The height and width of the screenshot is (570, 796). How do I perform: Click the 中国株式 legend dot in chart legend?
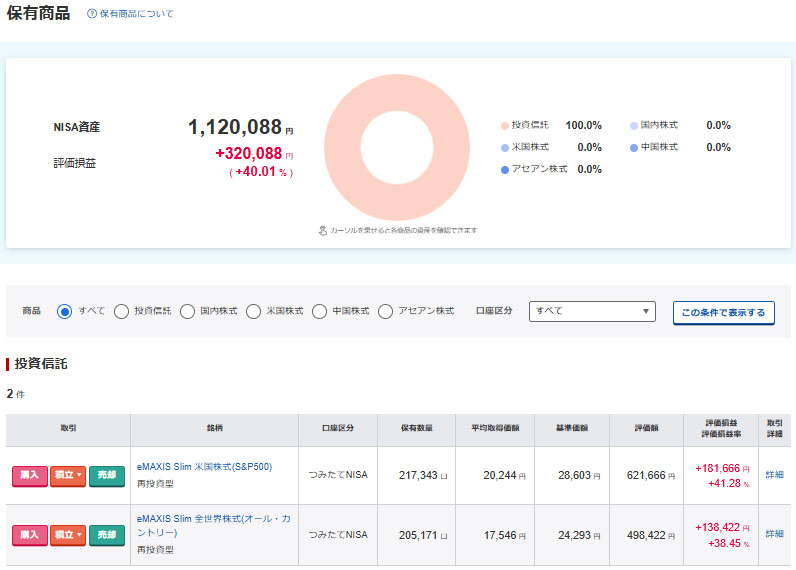tap(634, 148)
